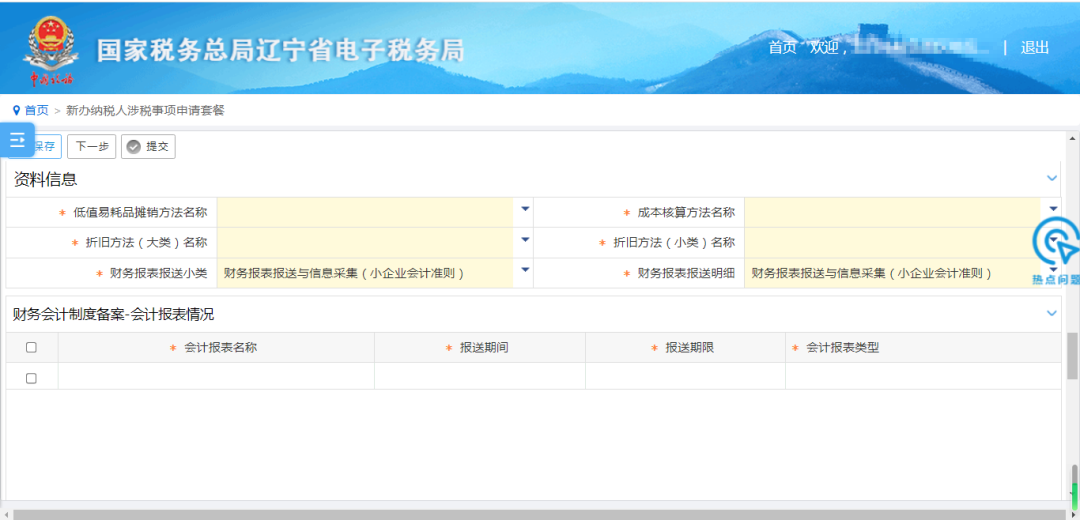Collapse the 资料信息 section chevron
This screenshot has width=1080, height=520.
pyautogui.click(x=1052, y=178)
